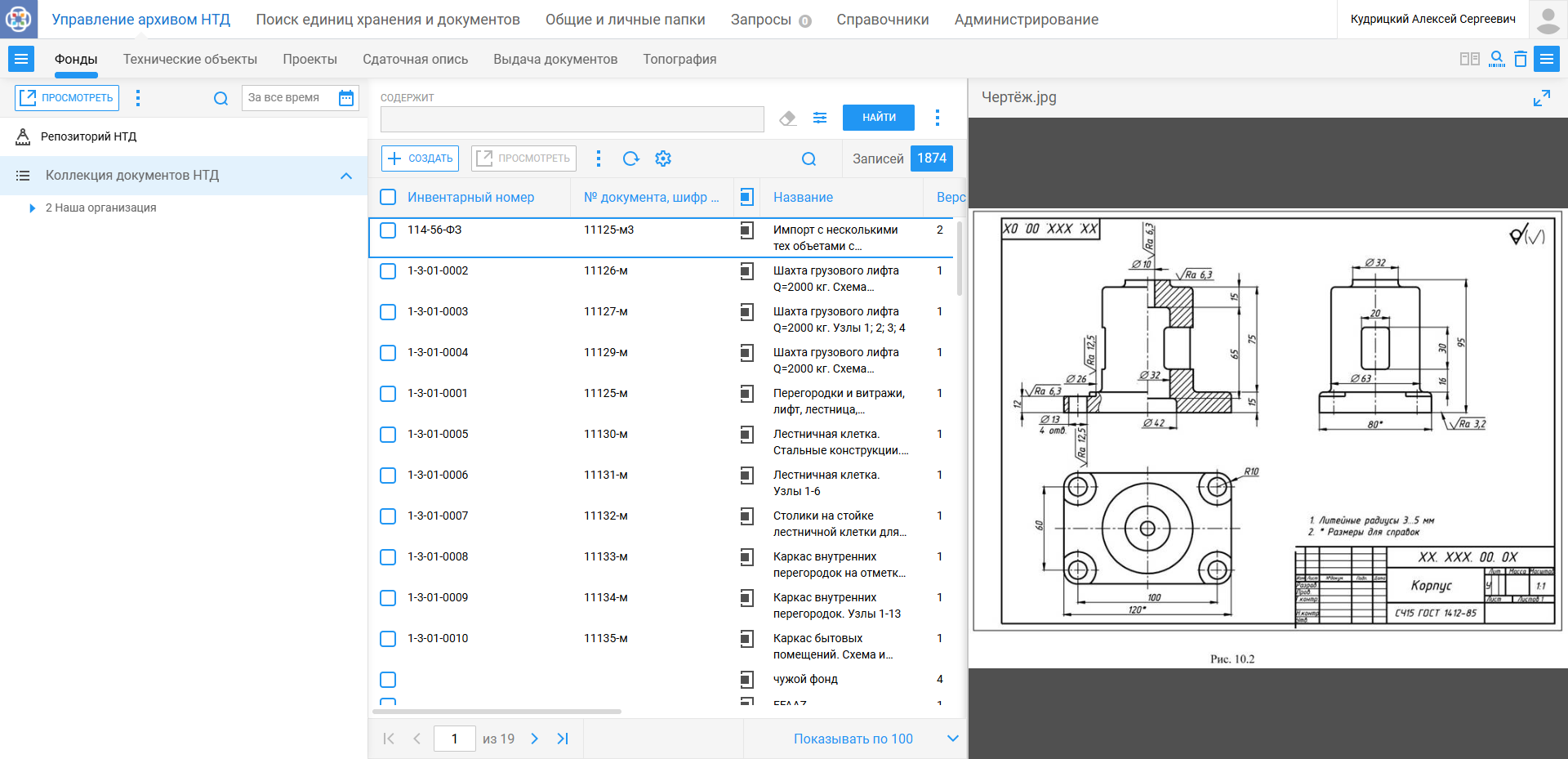Screen dimensions: 1568x759
Task: Check the row 1-3-01-0006 checkbox
Action: coord(388,475)
